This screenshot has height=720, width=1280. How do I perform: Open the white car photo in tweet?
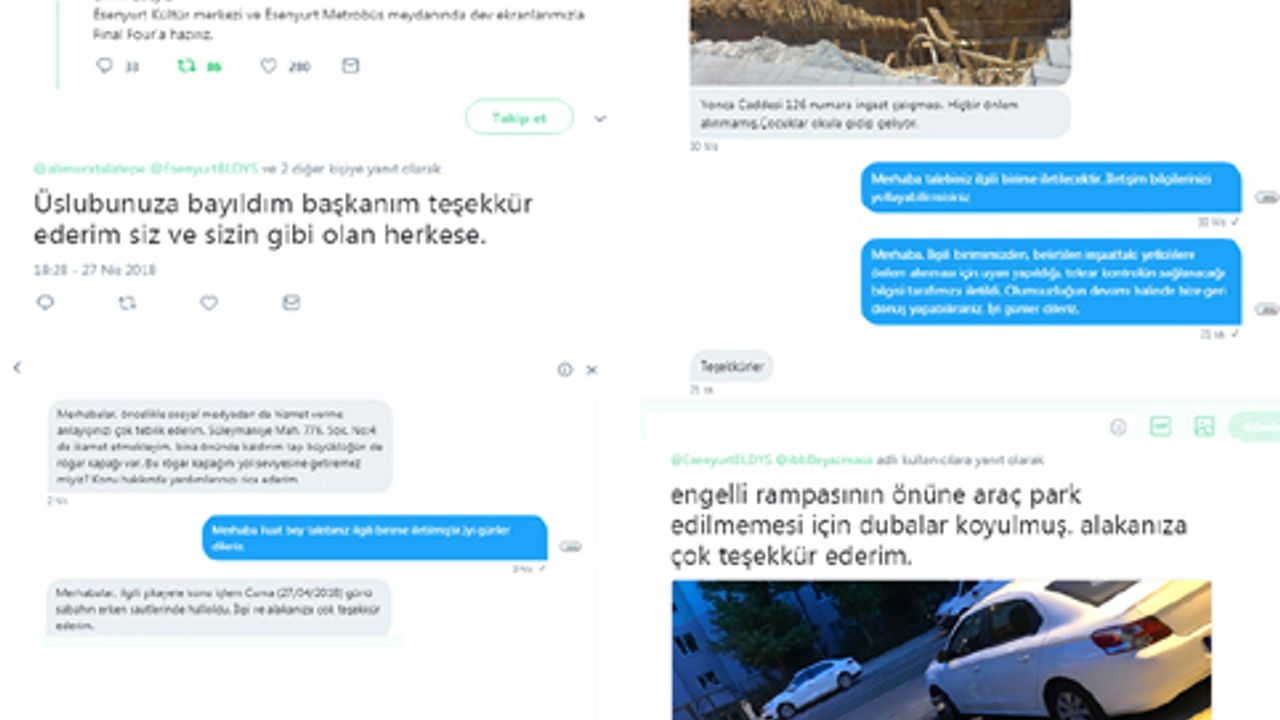click(941, 650)
